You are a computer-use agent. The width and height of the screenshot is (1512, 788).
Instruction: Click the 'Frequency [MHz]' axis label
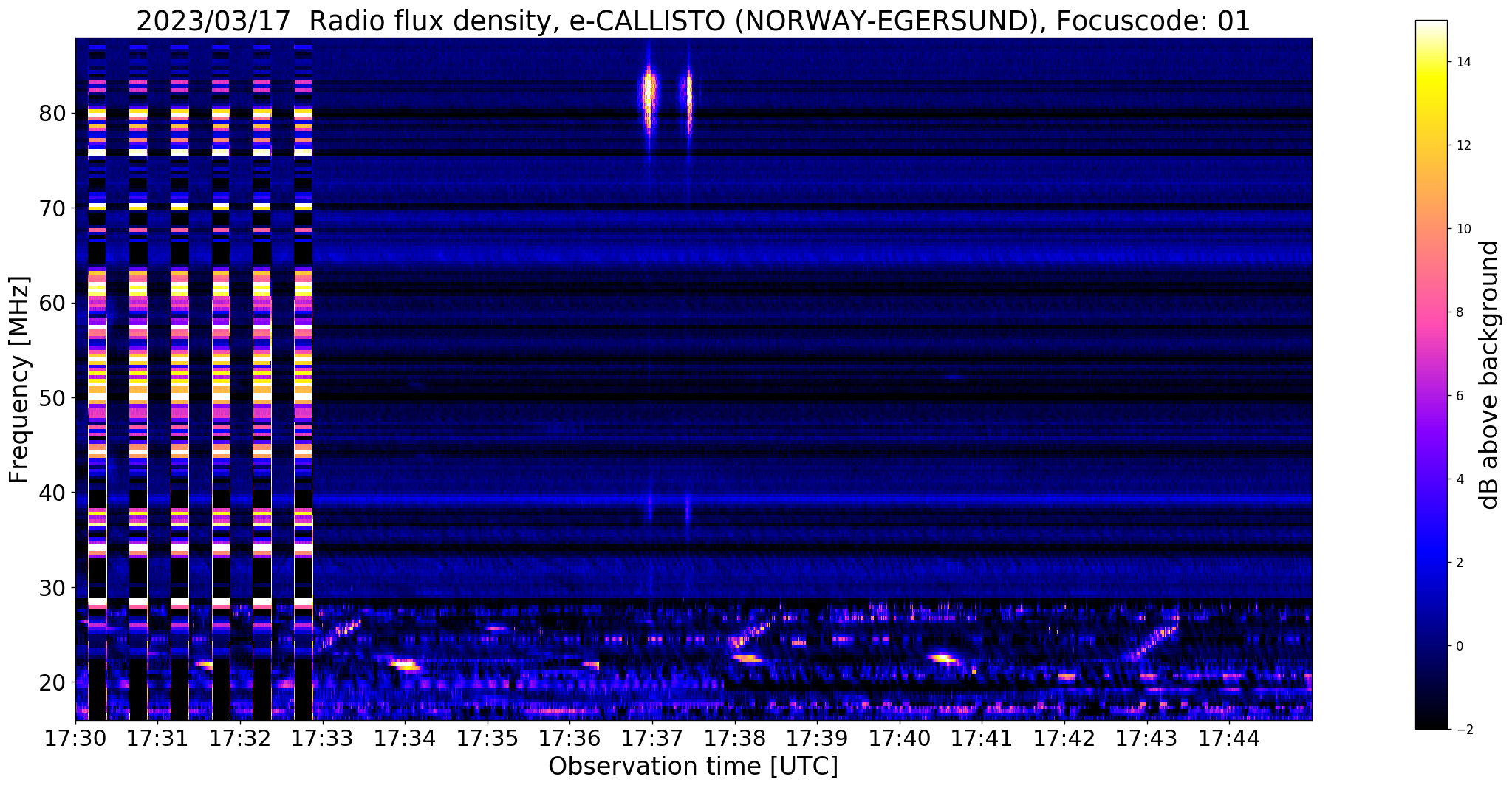[x=20, y=380]
